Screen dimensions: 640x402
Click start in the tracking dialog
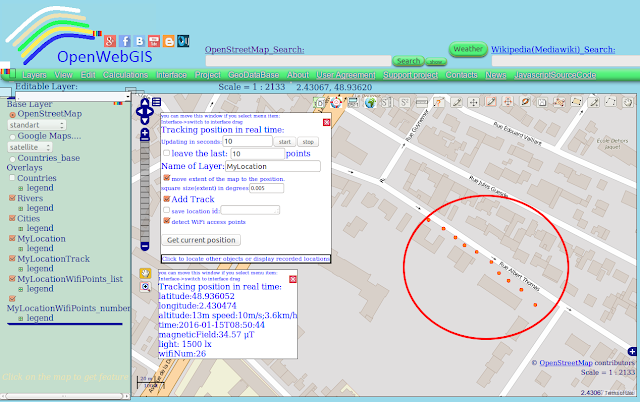[284, 142]
